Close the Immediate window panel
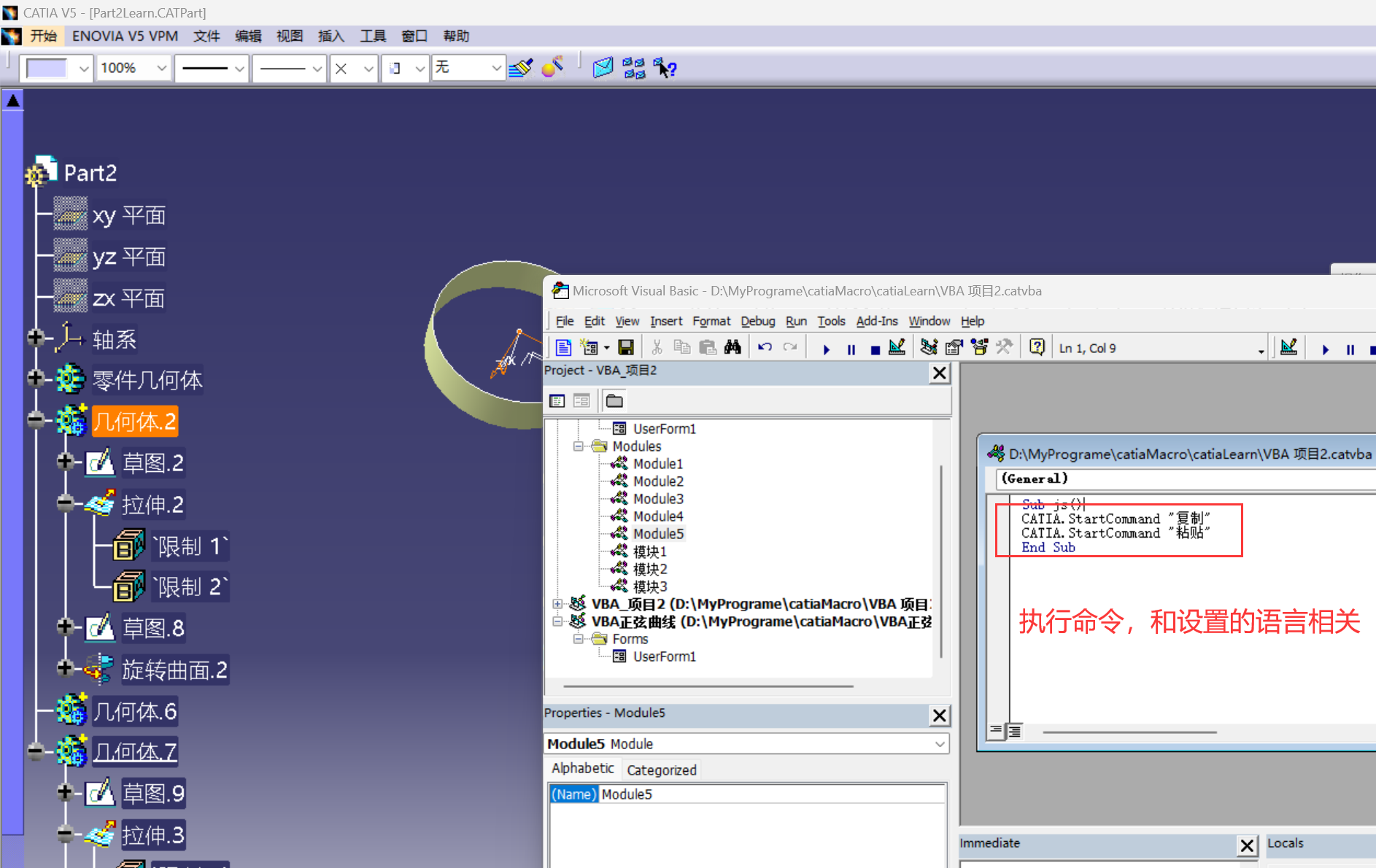The image size is (1376, 868). click(x=1247, y=845)
